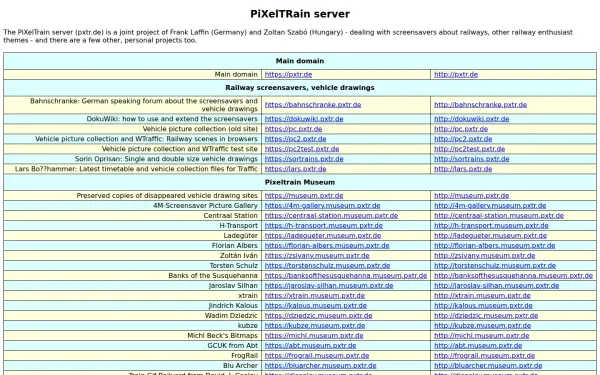Screen dimensions: 600x375
Task: Visit https://jaroslav-silhan.museum.pxtr.de
Action: 329,285
